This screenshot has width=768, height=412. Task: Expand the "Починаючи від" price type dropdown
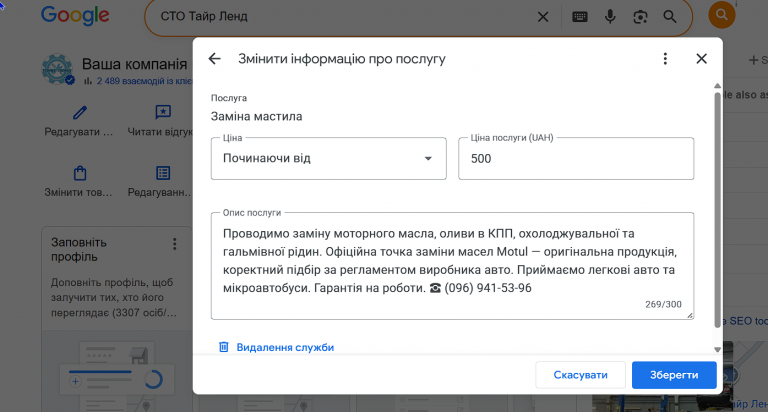pos(329,159)
